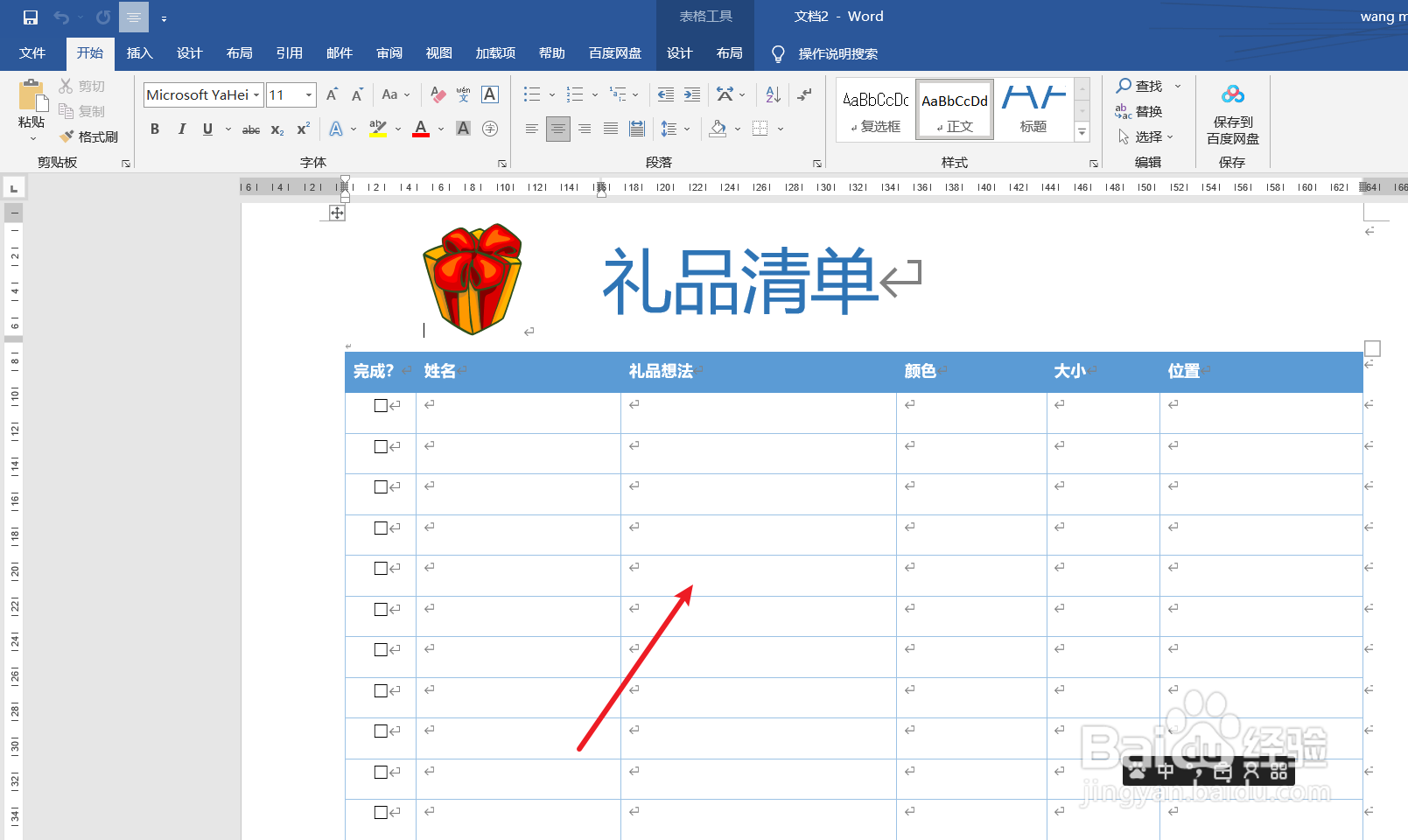The height and width of the screenshot is (840, 1408).
Task: Open the font size dropdown
Action: click(x=308, y=94)
